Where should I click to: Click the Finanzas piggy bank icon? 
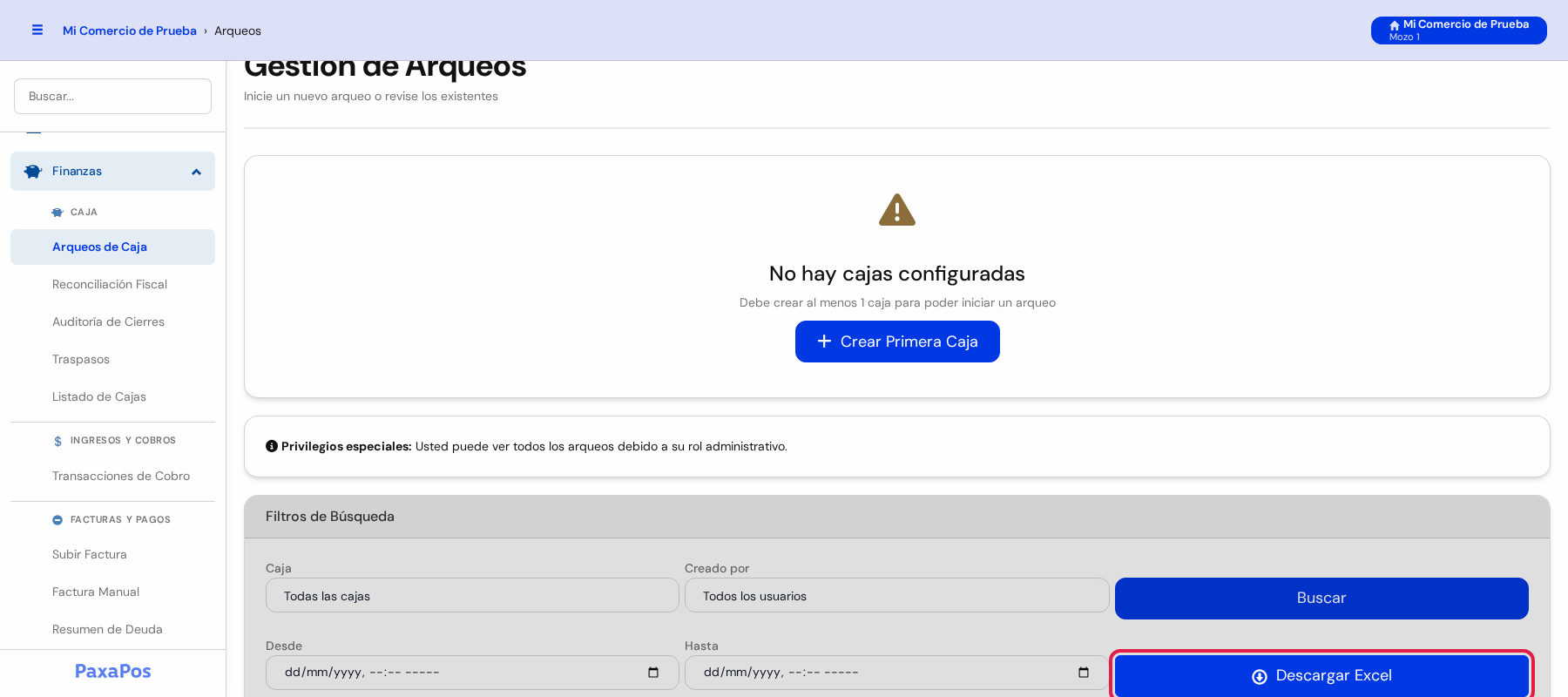click(x=33, y=172)
